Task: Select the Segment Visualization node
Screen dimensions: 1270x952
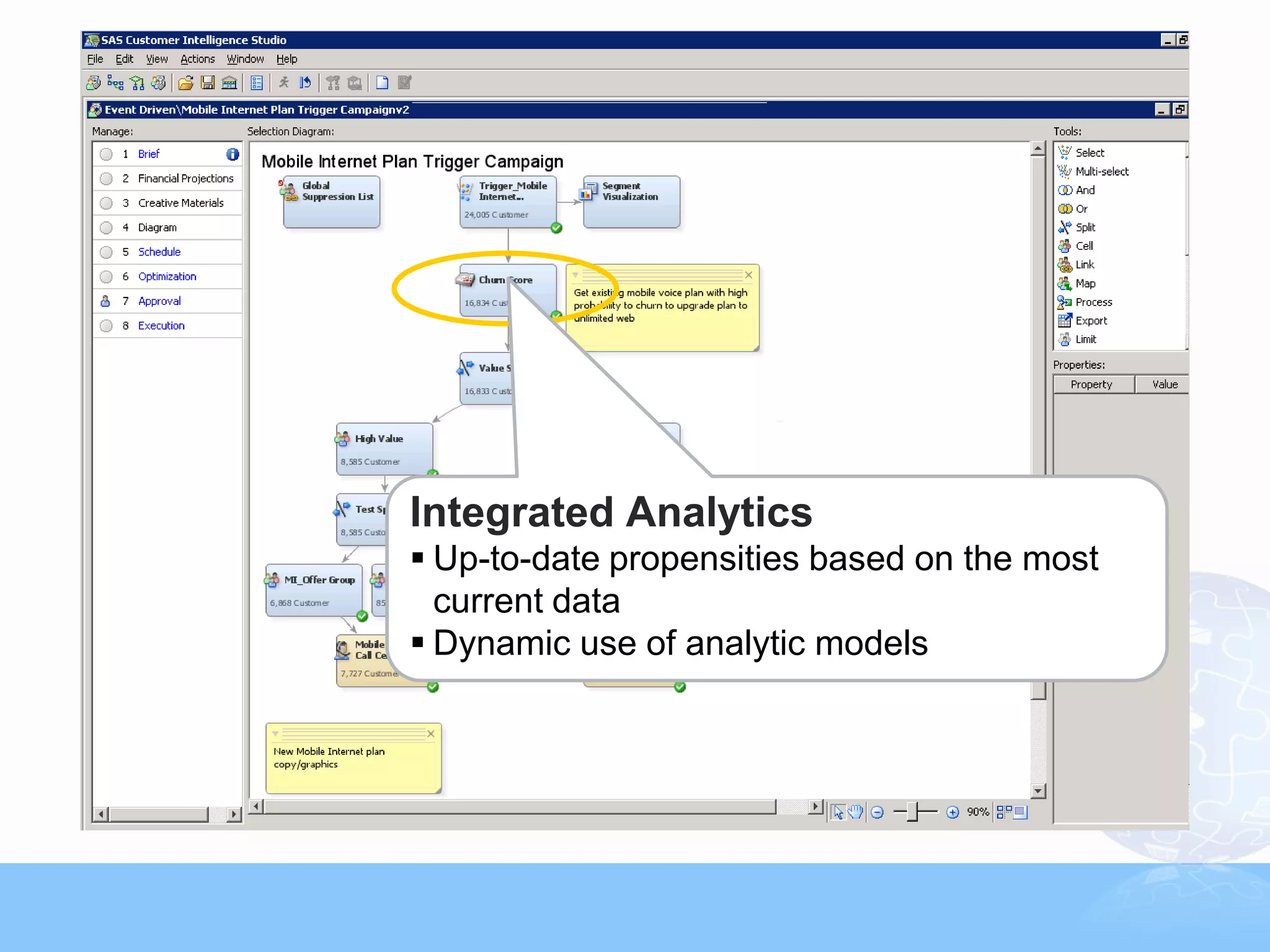Action: click(632, 202)
